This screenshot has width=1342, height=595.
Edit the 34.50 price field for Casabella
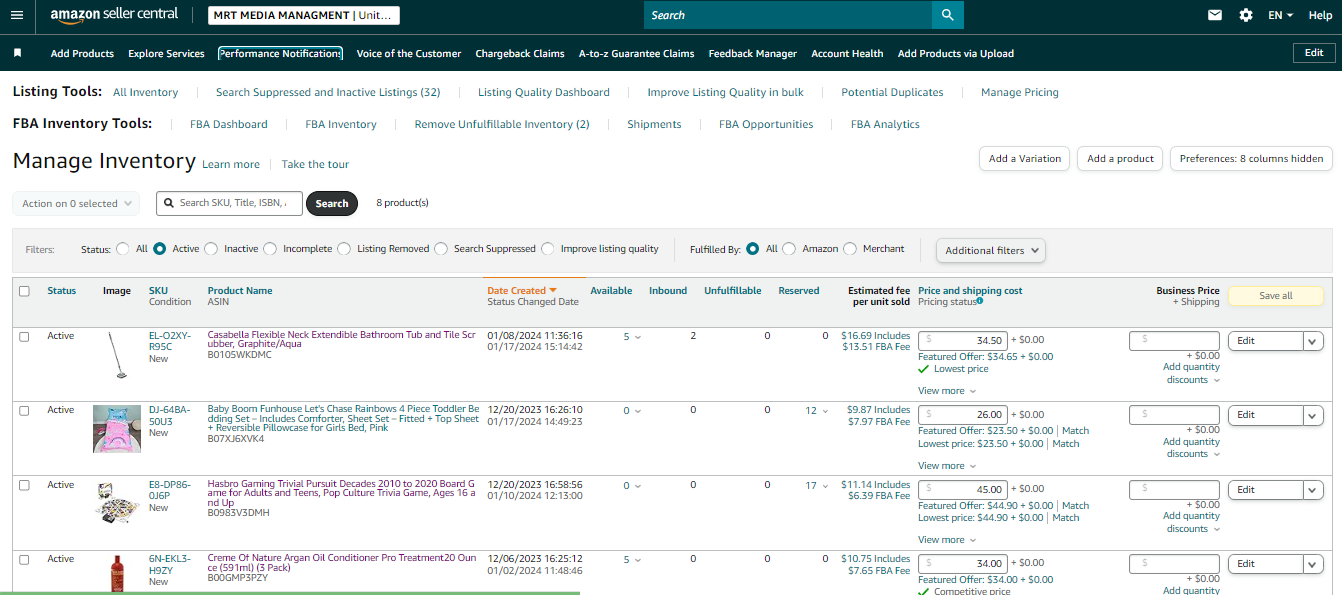pos(963,341)
